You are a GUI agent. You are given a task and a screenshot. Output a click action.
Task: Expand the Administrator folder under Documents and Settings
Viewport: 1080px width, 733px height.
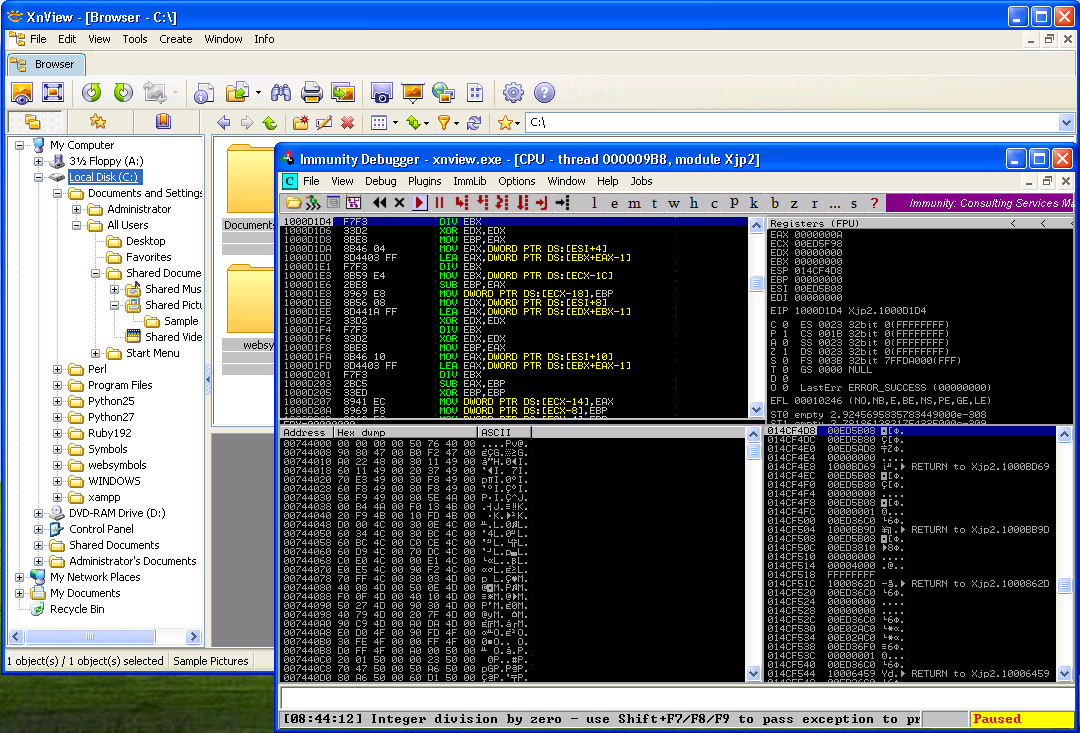coord(76,209)
